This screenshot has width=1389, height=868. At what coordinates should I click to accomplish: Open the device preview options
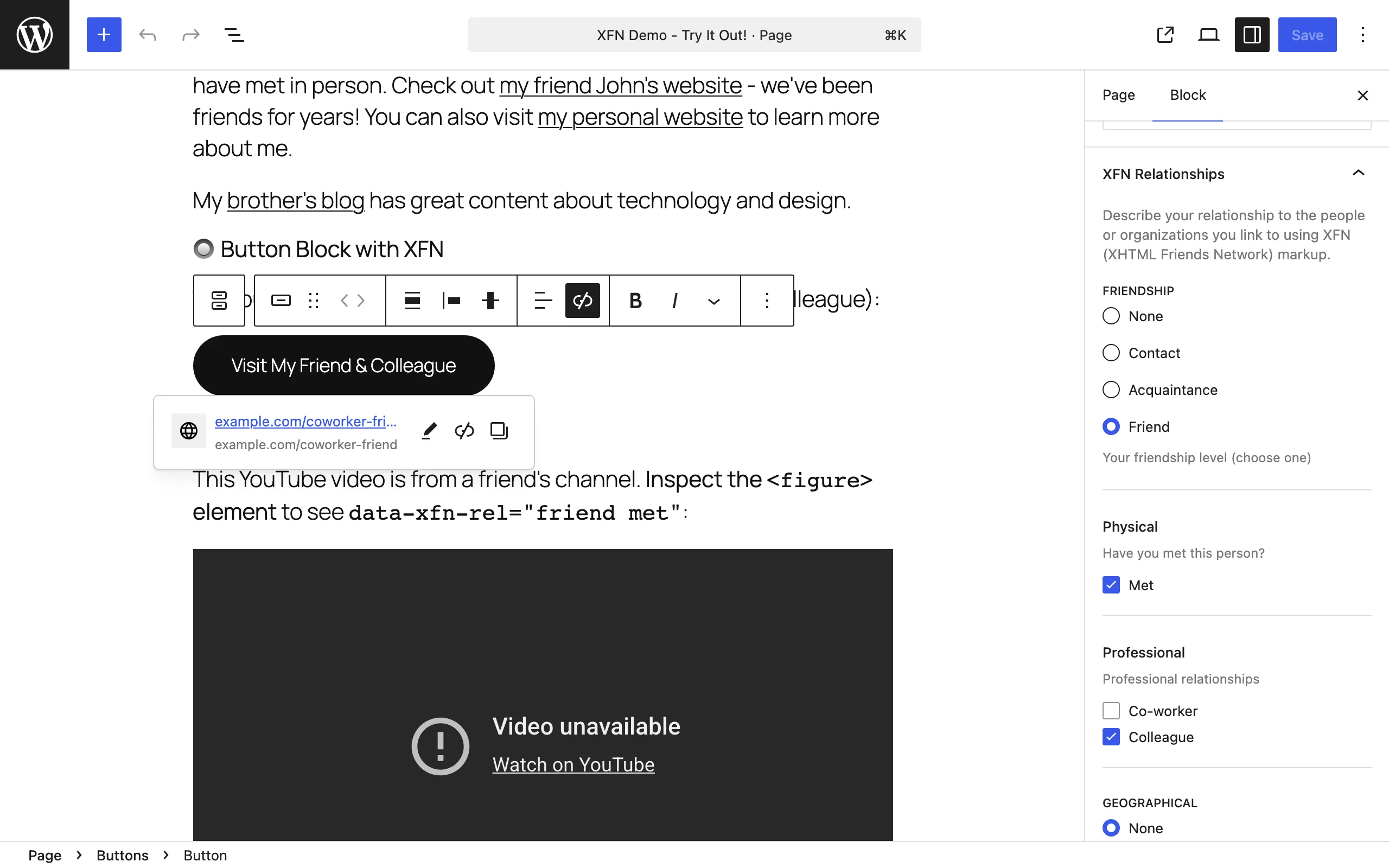tap(1208, 35)
